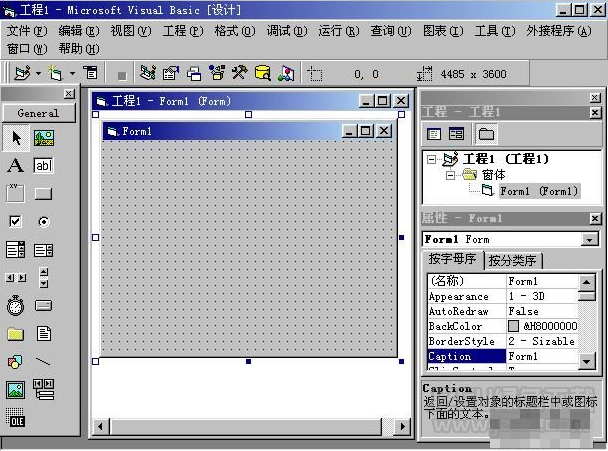Select the vertical scrollbar tool
The height and width of the screenshot is (451, 608).
[44, 278]
